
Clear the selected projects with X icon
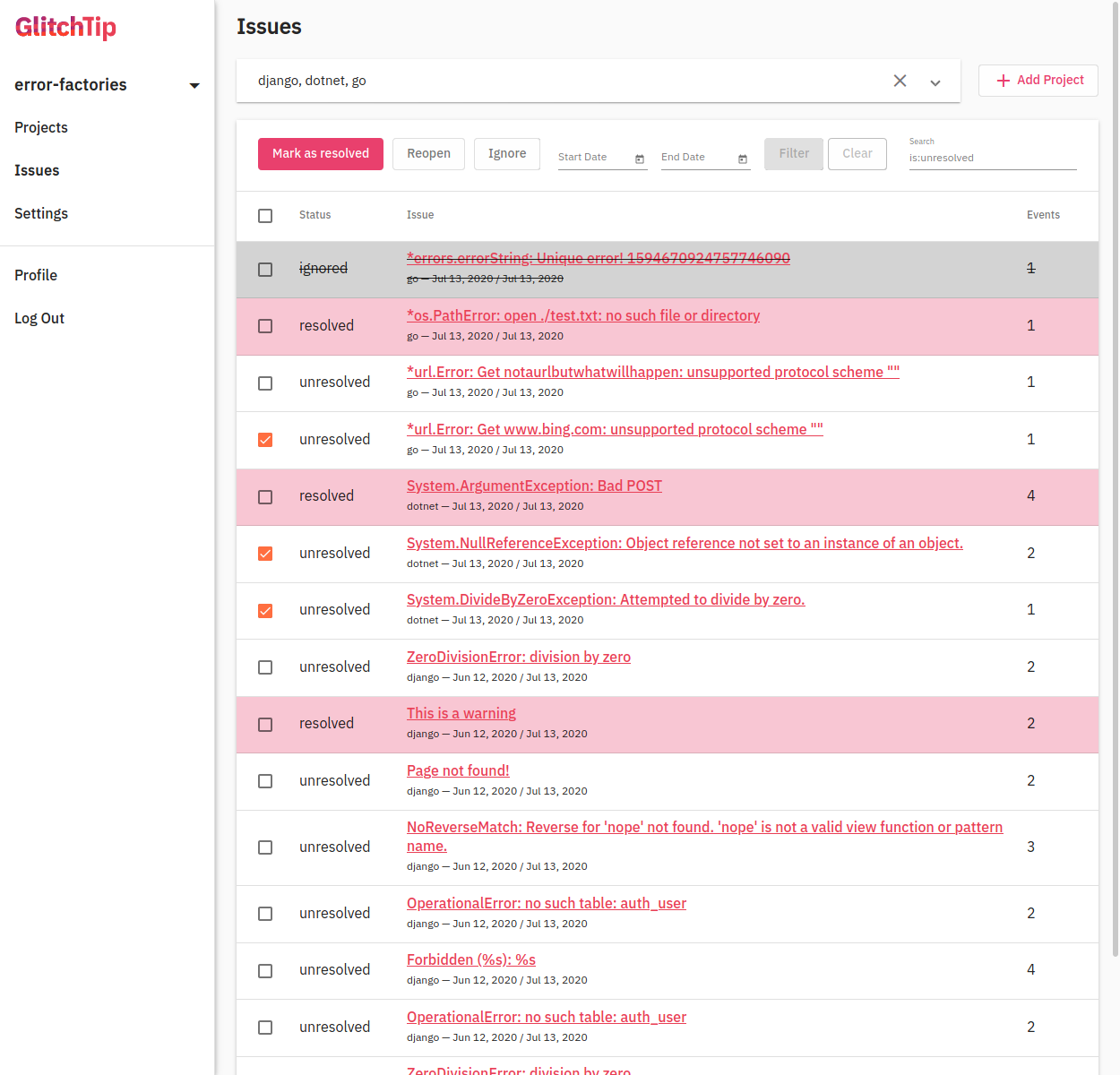click(900, 81)
